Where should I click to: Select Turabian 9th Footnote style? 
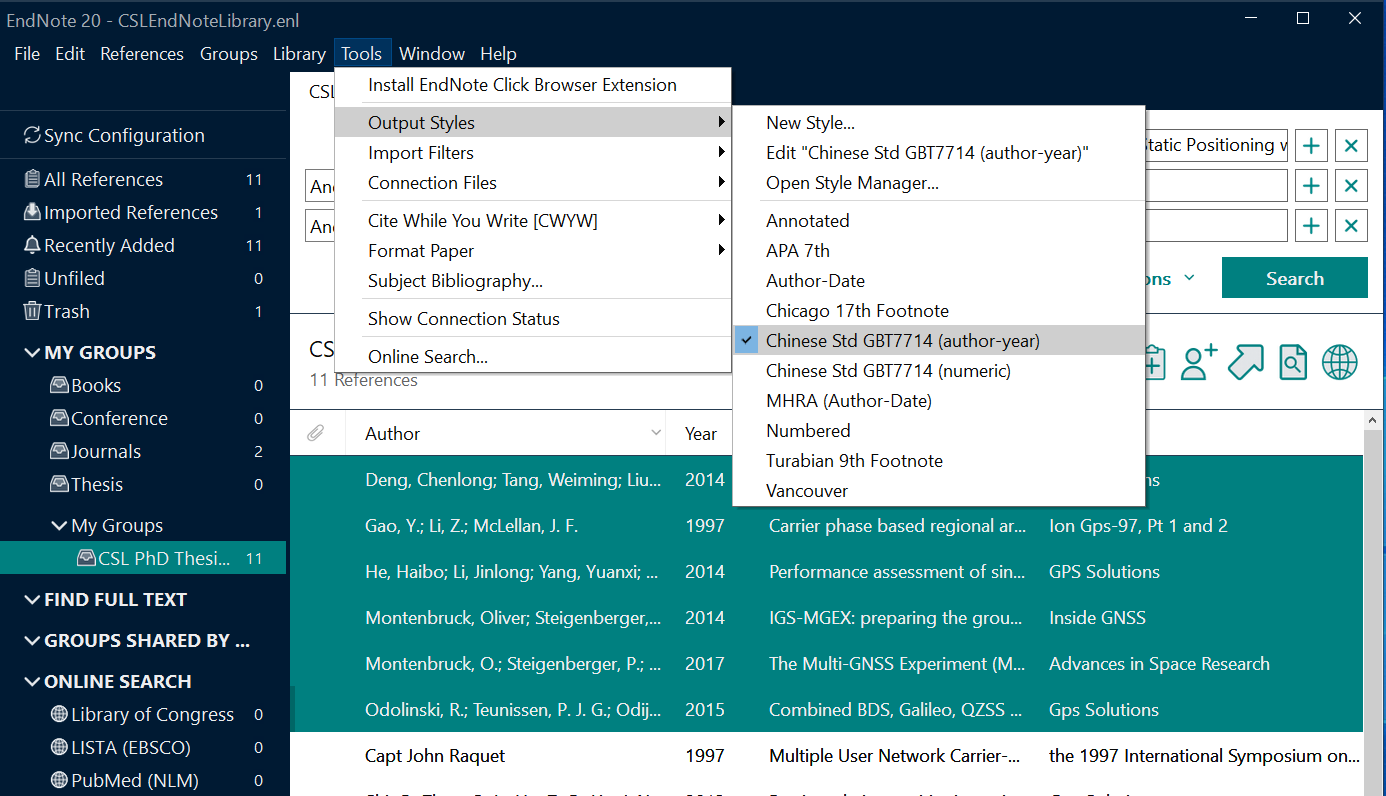(938, 461)
